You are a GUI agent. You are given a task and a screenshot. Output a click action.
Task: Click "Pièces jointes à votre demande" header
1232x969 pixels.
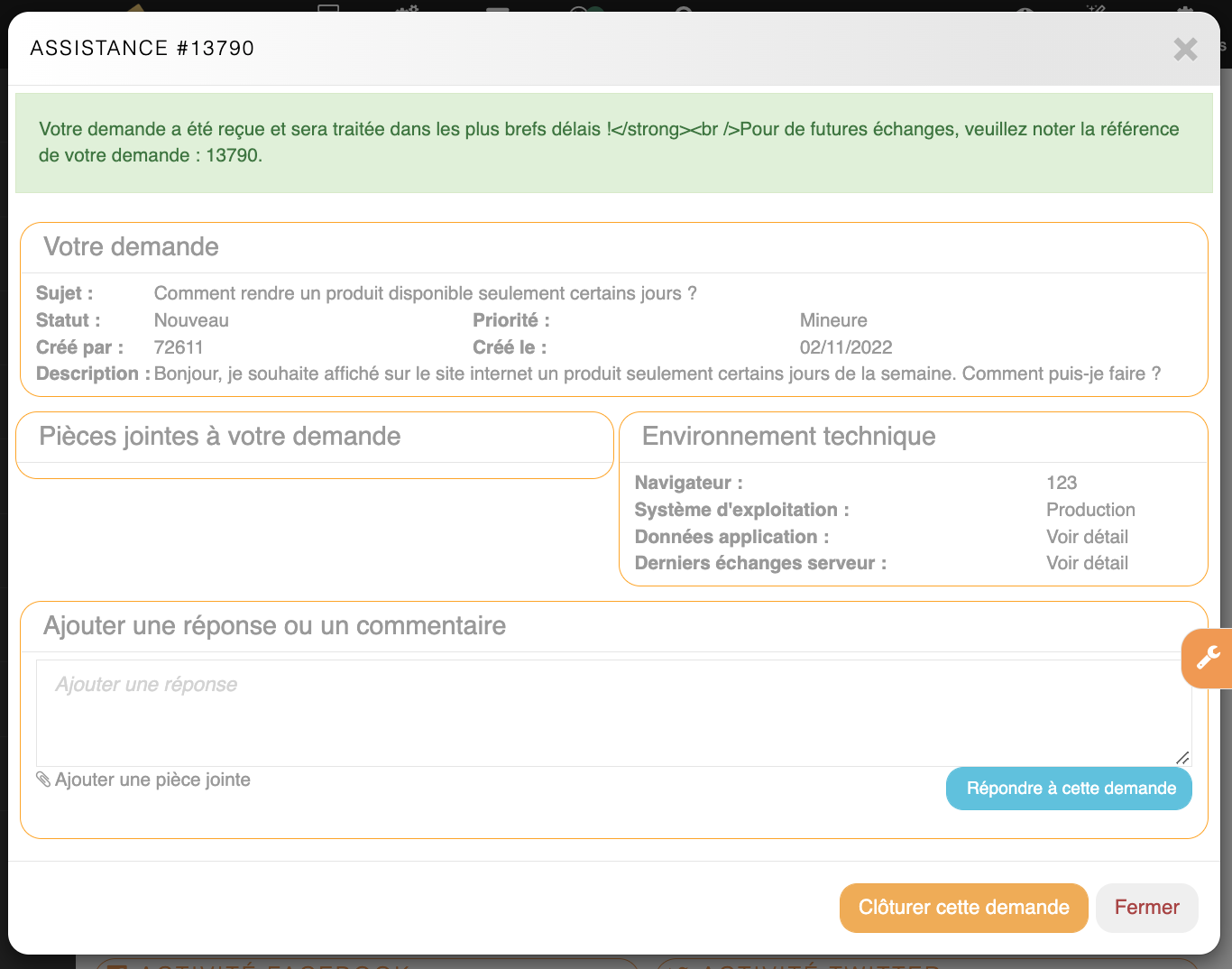click(x=220, y=437)
